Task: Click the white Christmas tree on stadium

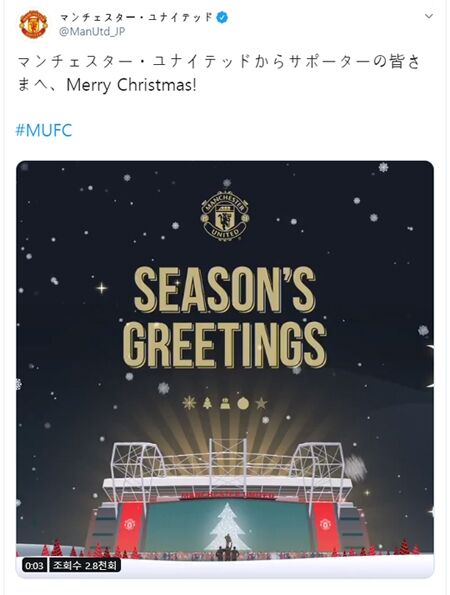Action: [x=228, y=526]
